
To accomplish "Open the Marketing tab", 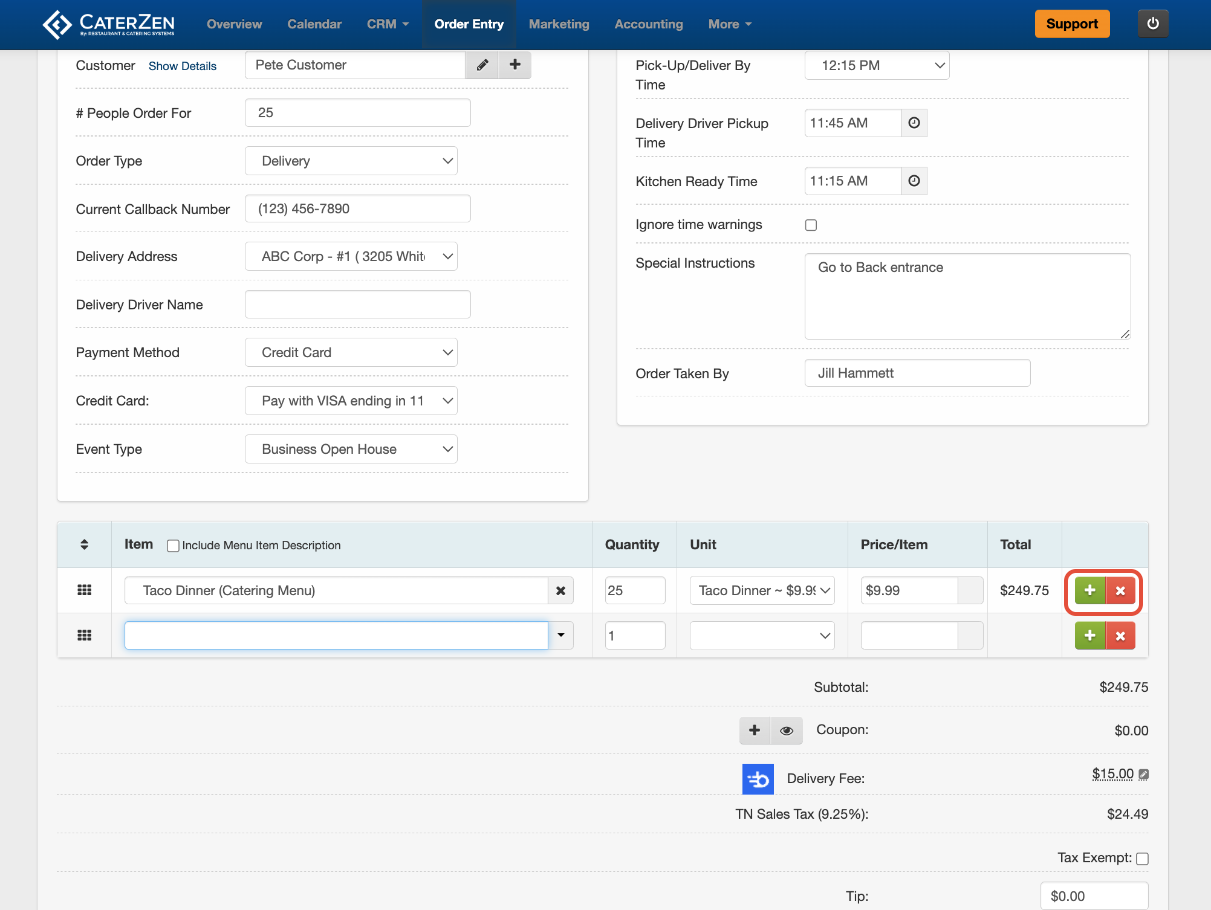I will [559, 24].
